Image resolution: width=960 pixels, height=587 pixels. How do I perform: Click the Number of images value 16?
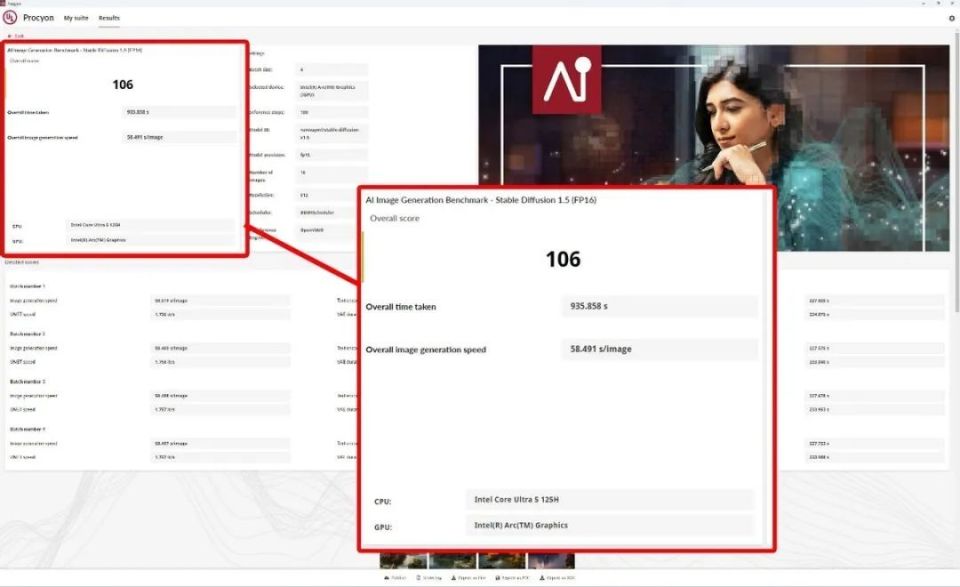331,173
